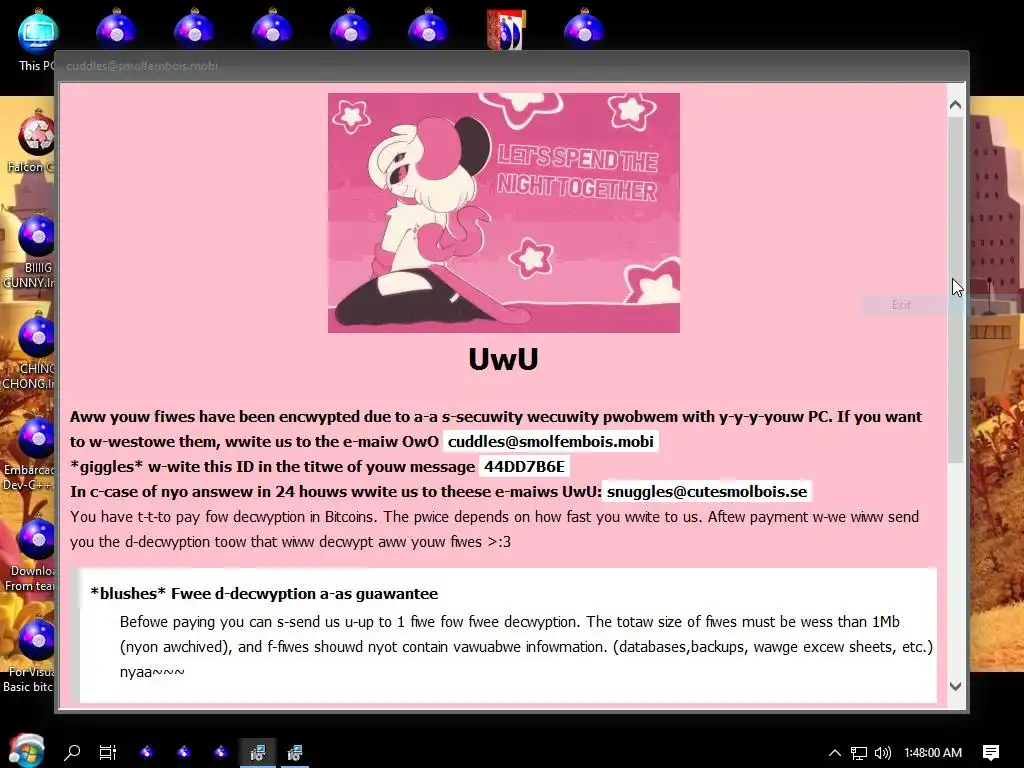The height and width of the screenshot is (768, 1024).
Task: Open the network status tray icon
Action: click(859, 753)
